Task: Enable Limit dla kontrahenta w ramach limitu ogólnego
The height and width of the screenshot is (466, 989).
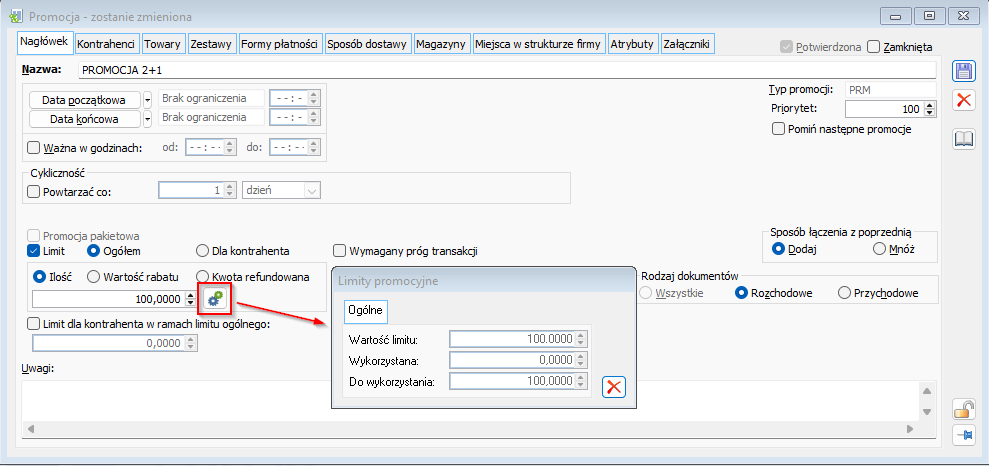Action: point(33,324)
